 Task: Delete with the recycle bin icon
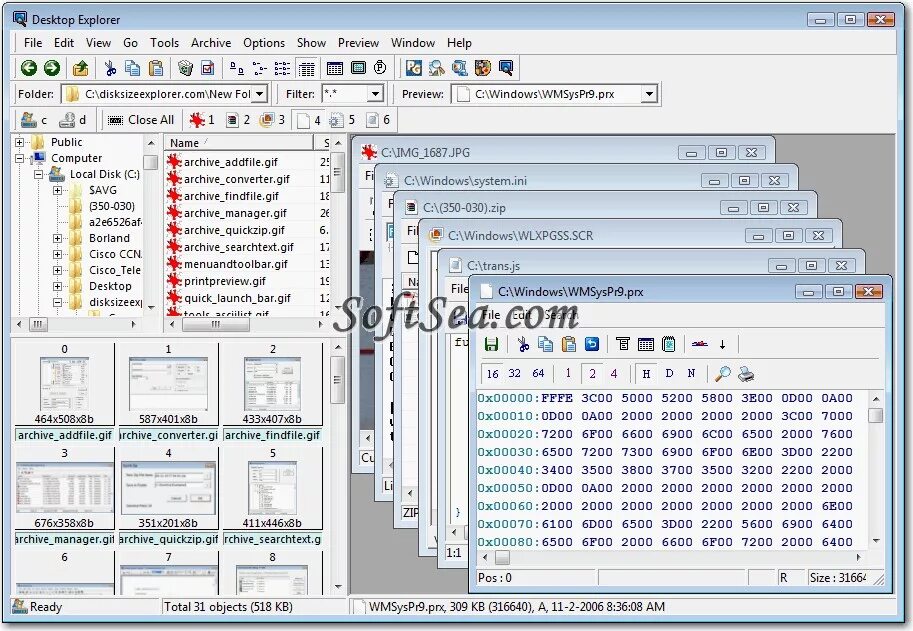pos(185,68)
